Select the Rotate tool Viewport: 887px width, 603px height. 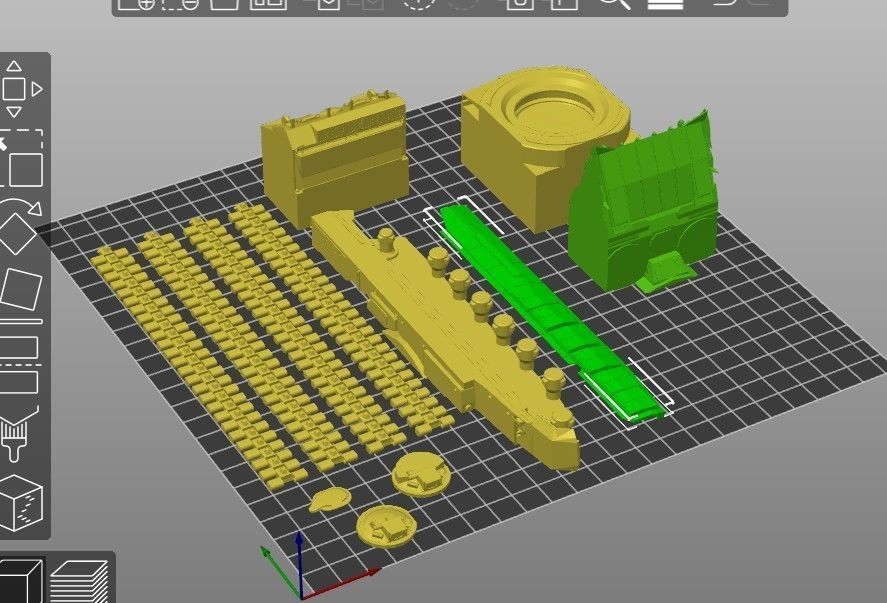coord(20,225)
